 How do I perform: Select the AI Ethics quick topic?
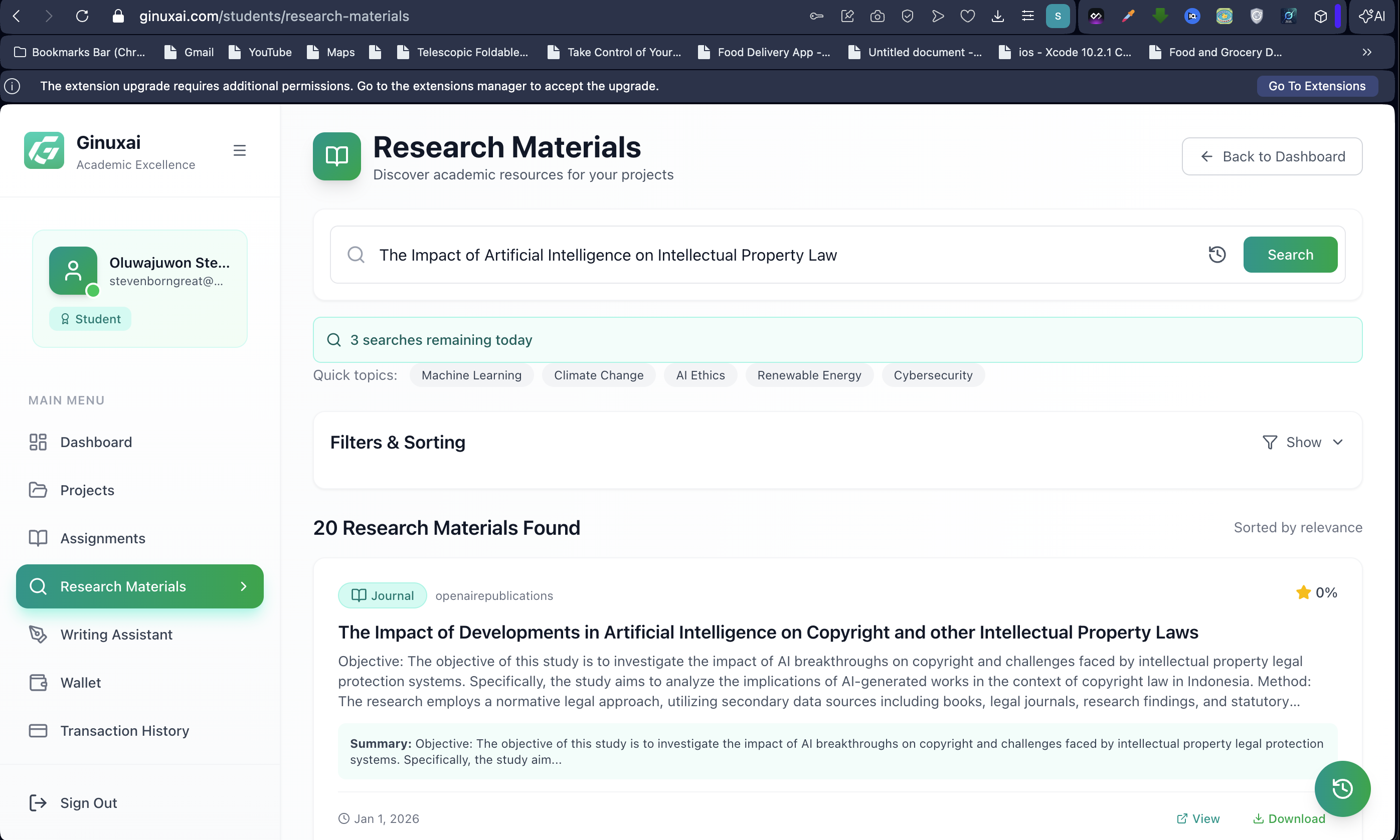[x=700, y=375]
